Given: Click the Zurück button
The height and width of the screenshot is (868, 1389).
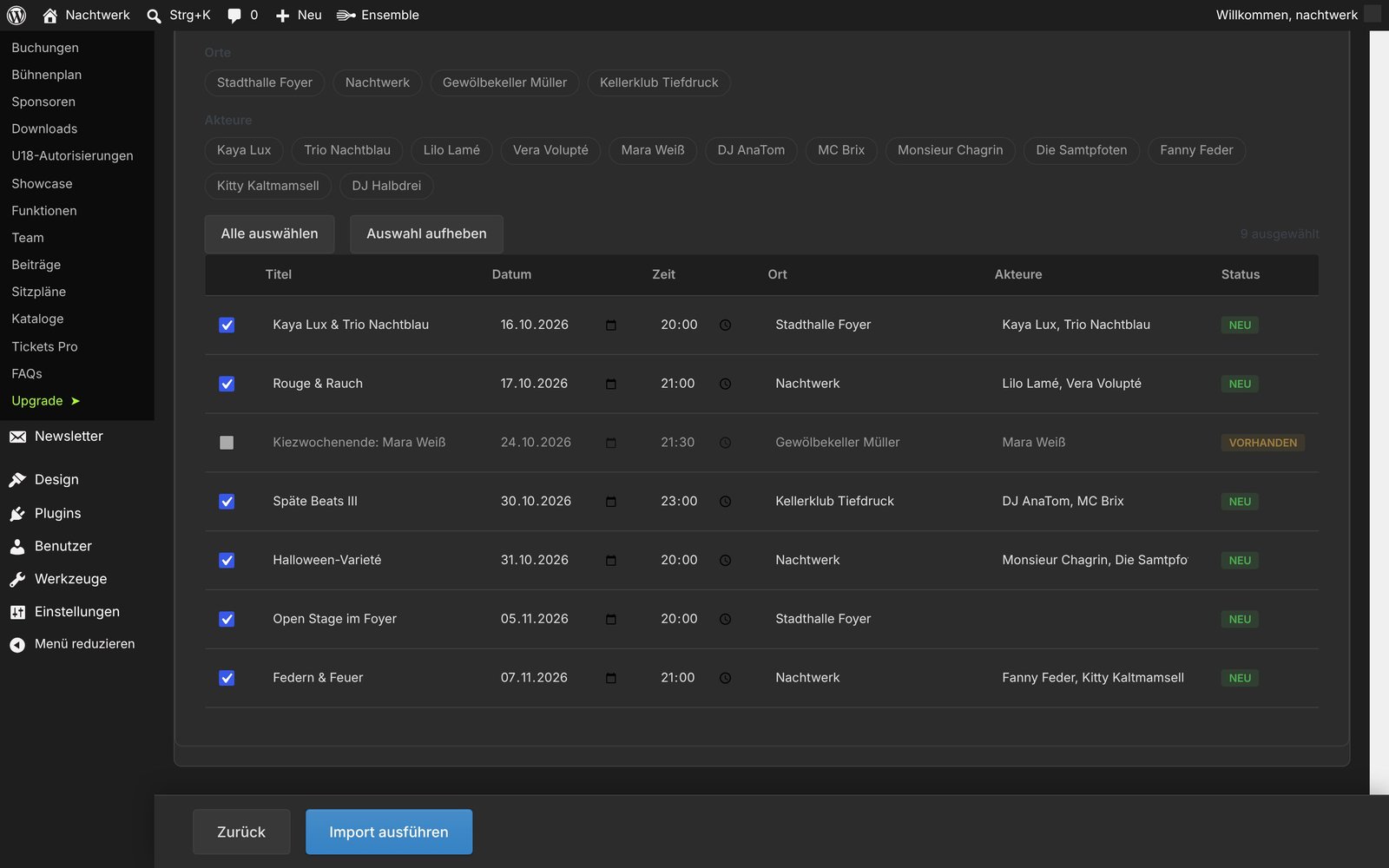Looking at the screenshot, I should tap(241, 832).
